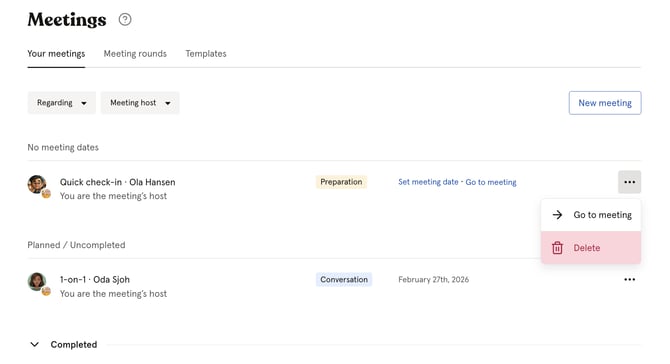Open the 1-on-1 · Oda Sjoh meeting
This screenshot has width=670, height=364.
tap(94, 280)
